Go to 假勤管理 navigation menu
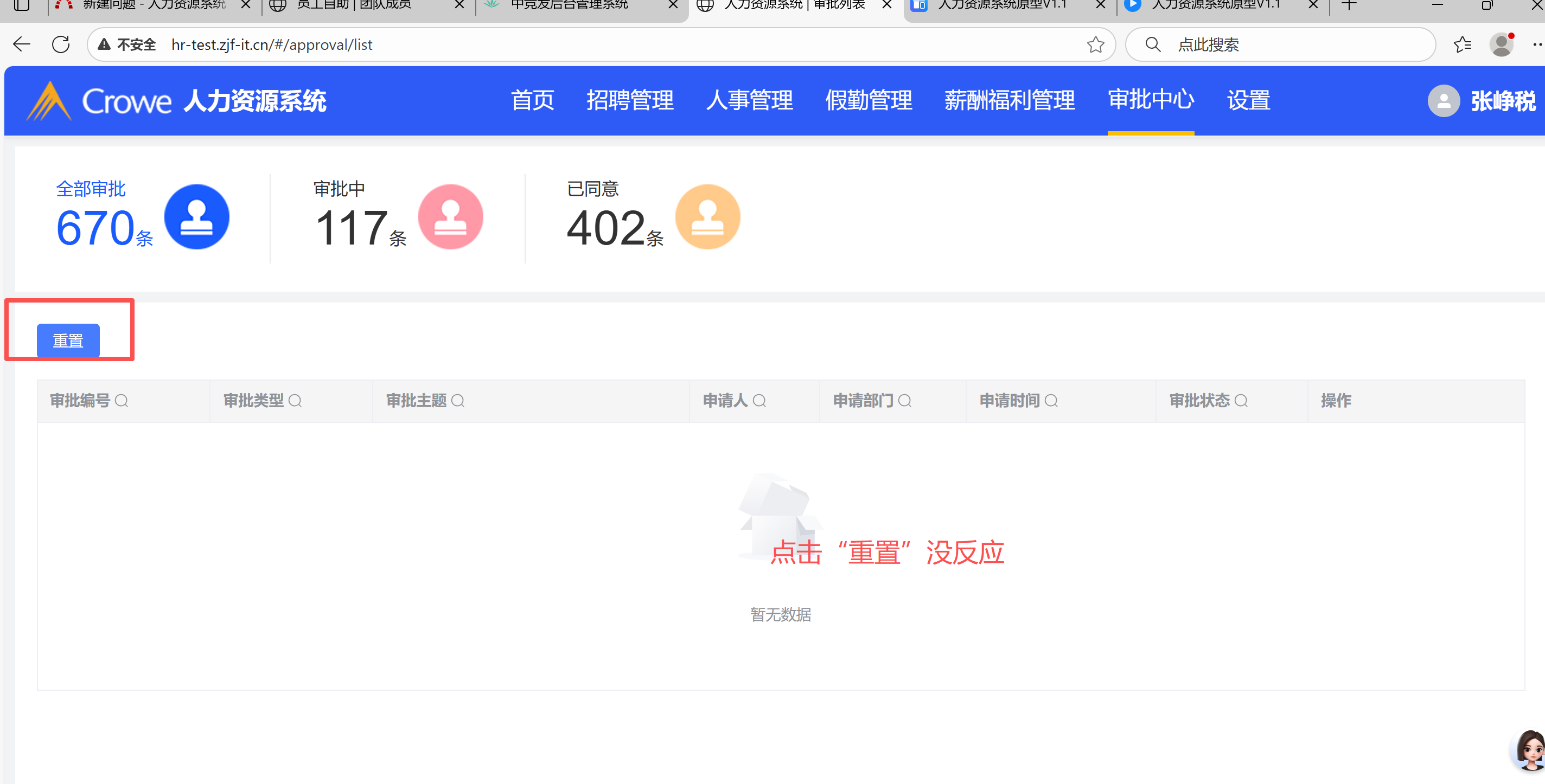 (869, 100)
